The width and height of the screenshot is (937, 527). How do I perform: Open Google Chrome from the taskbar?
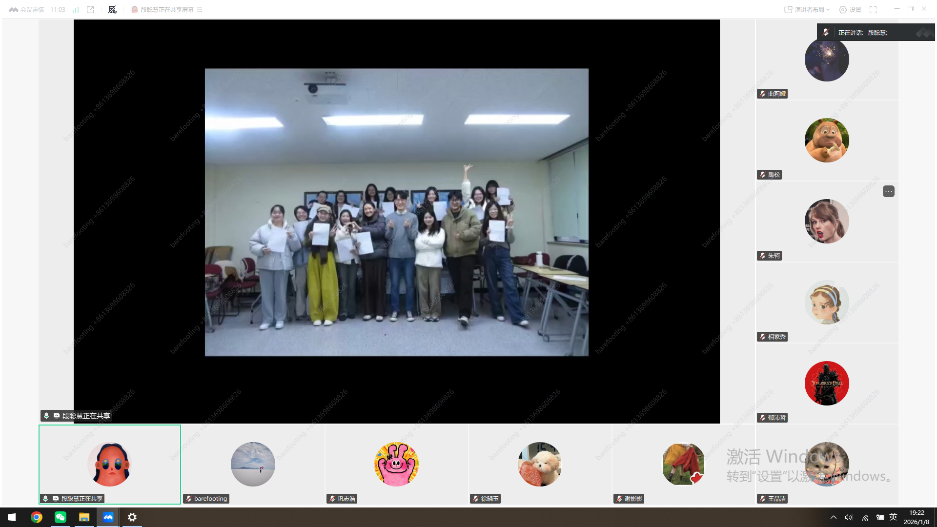37,517
